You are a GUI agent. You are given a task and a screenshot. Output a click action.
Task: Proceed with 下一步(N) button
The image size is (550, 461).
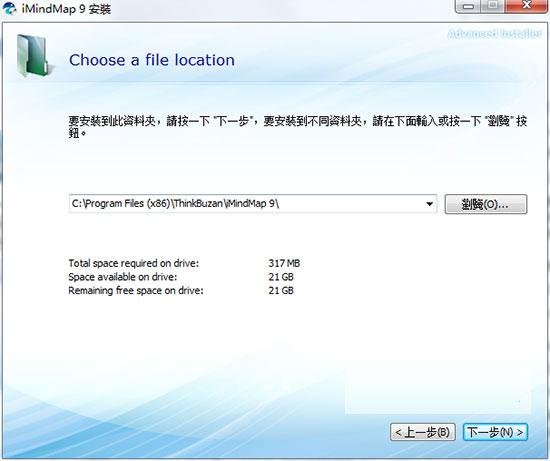[x=495, y=432]
